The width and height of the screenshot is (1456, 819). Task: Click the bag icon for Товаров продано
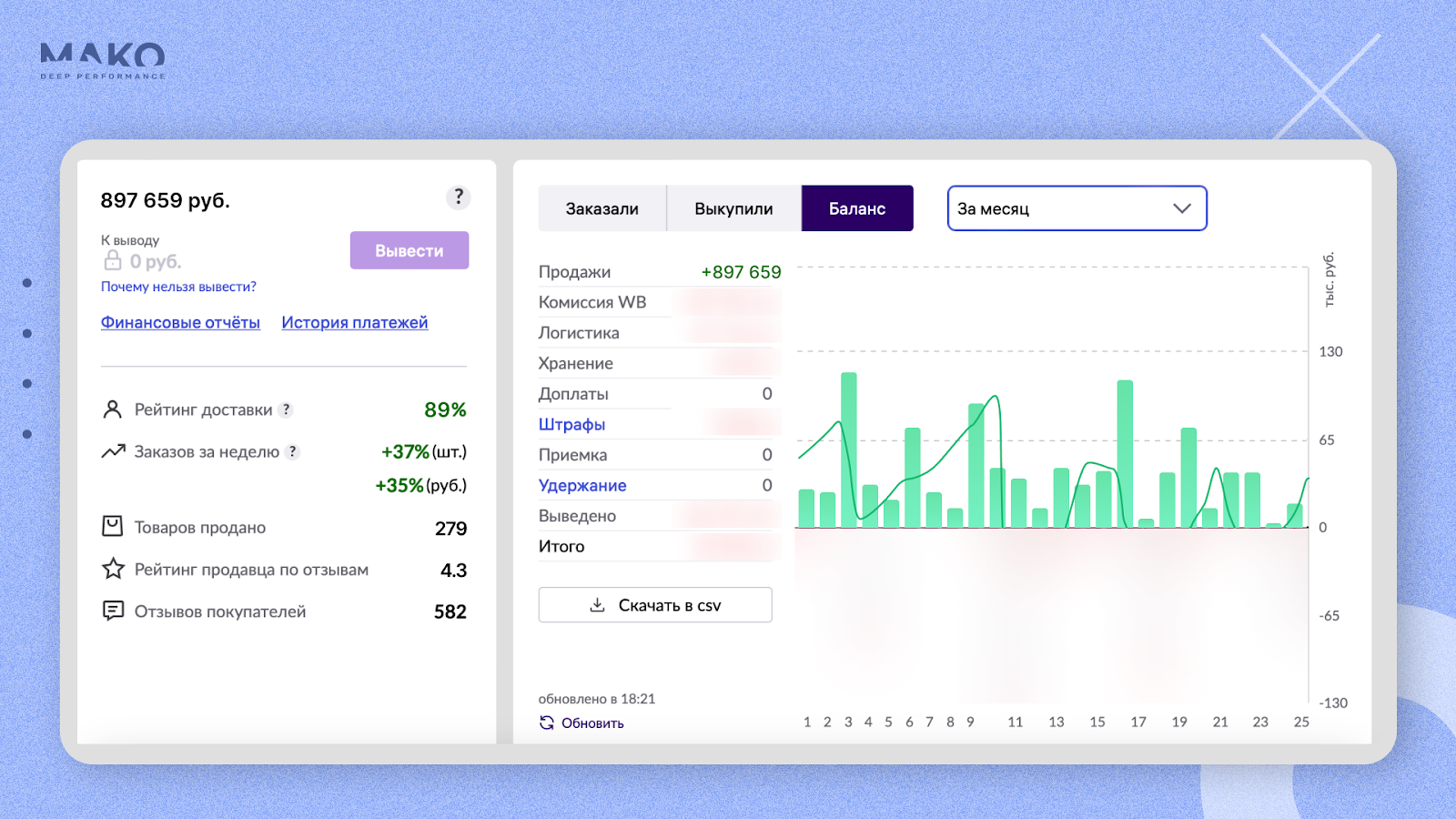[112, 526]
